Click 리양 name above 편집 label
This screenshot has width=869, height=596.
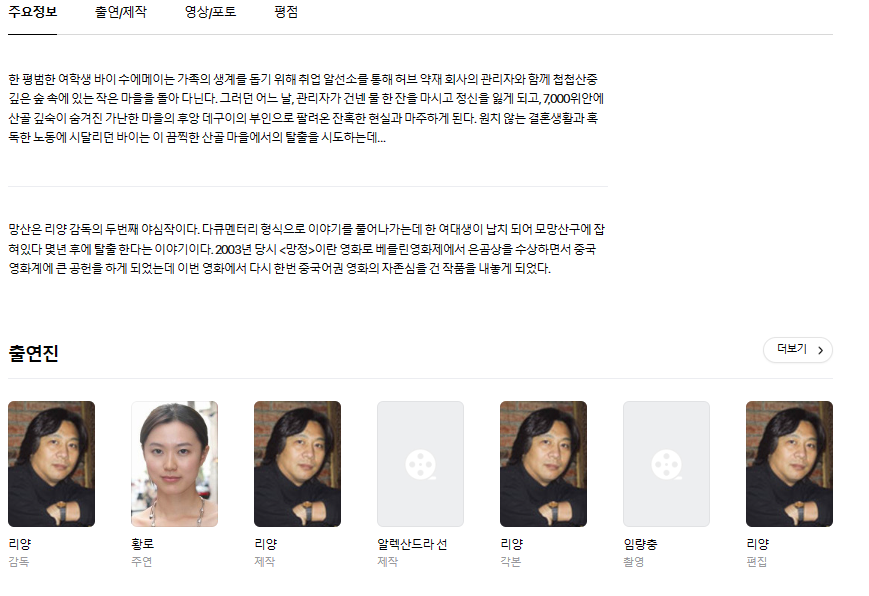(758, 544)
